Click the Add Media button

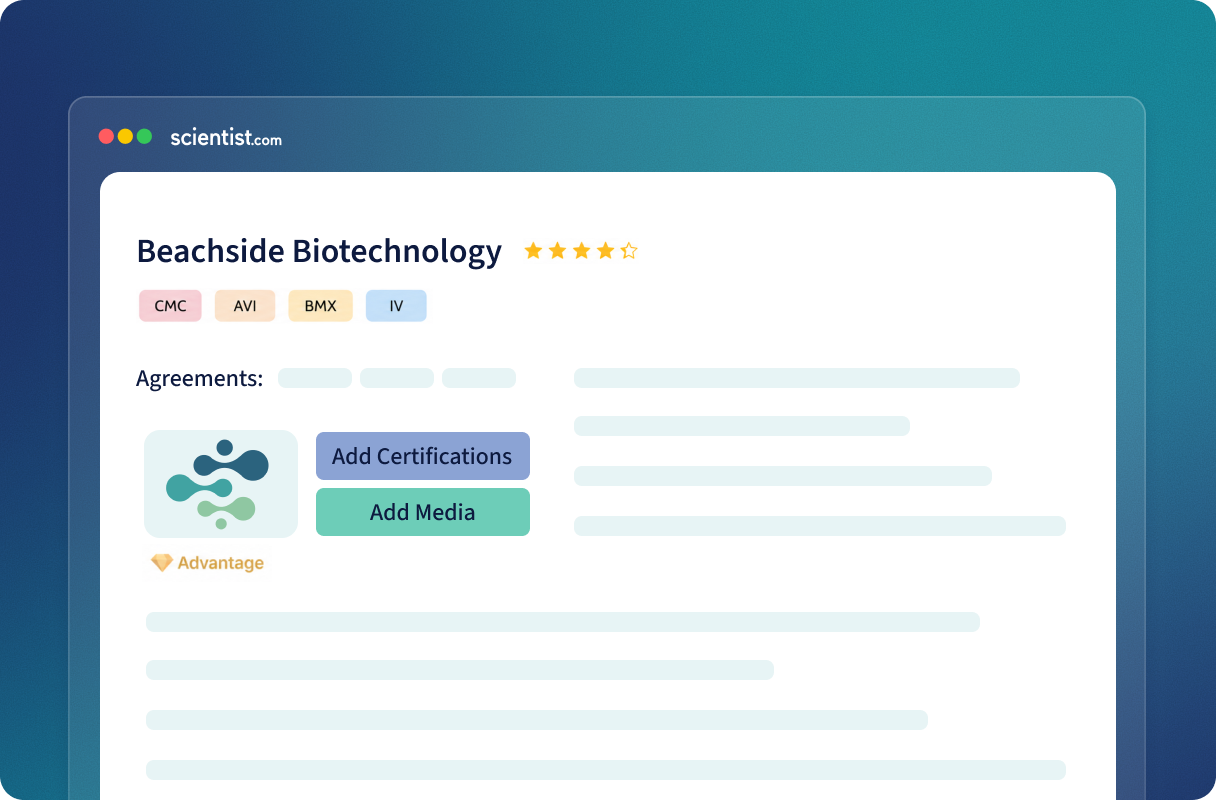pyautogui.click(x=423, y=512)
